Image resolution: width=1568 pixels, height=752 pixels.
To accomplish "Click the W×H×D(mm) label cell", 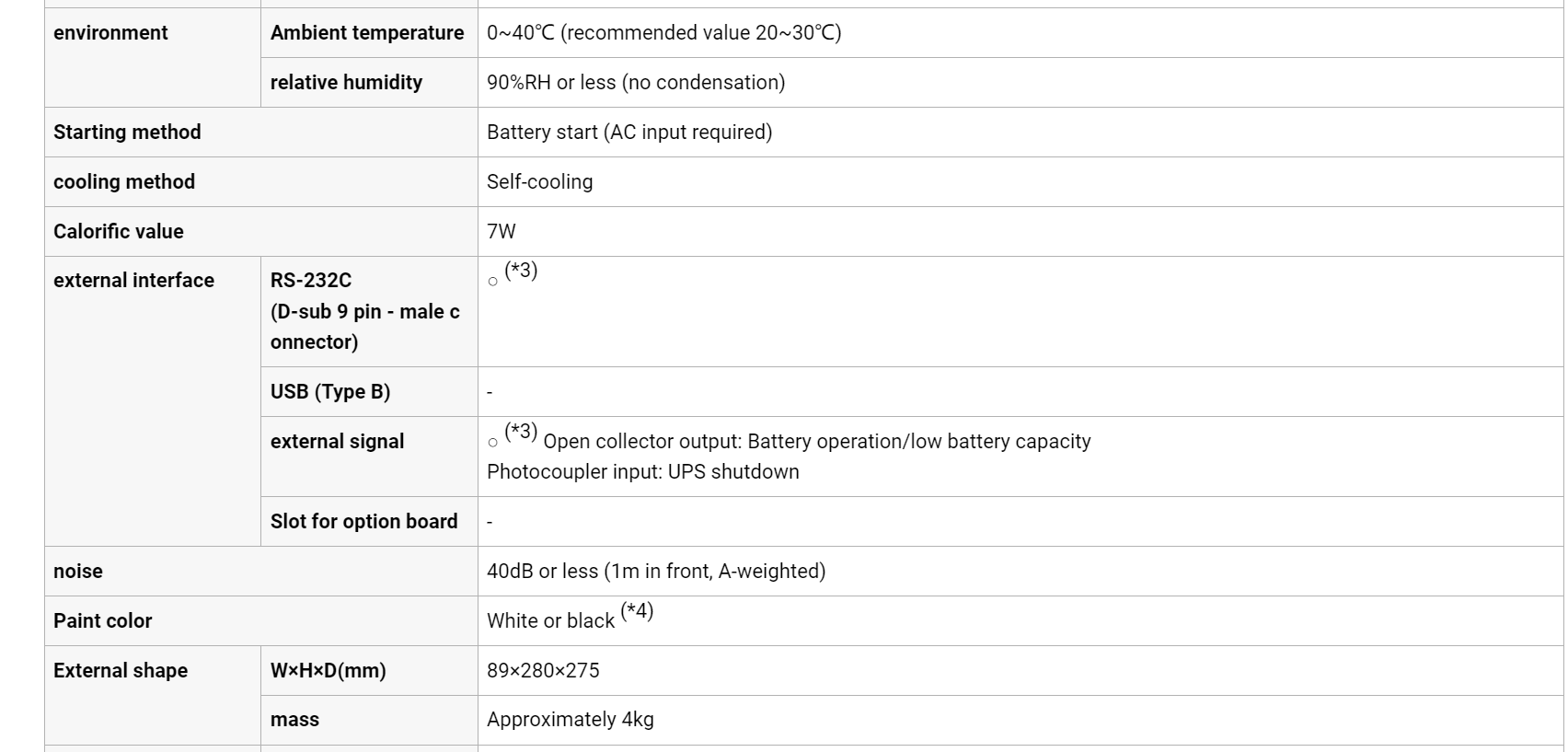I will 369,671.
